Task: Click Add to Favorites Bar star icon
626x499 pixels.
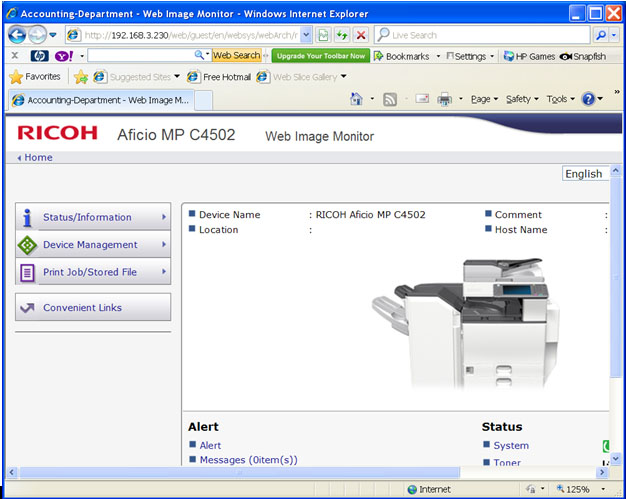Action: coord(81,77)
